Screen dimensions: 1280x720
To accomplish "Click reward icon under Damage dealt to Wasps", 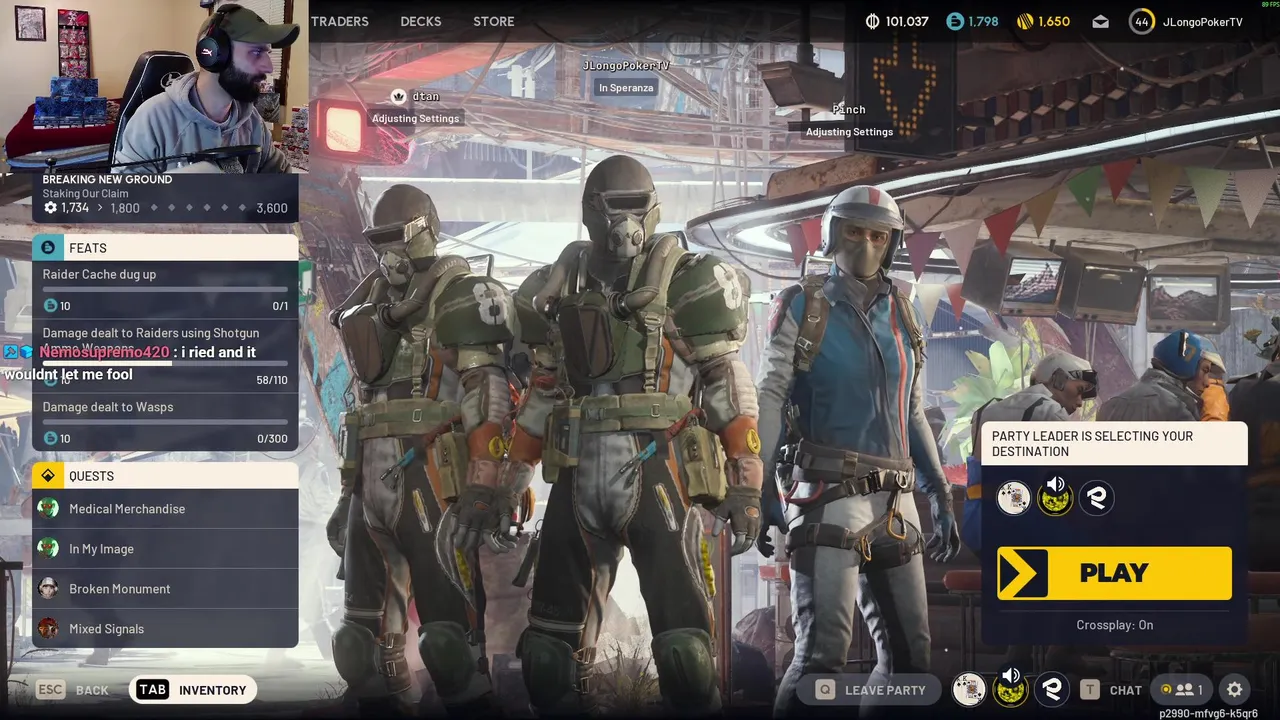I will 50,439.
